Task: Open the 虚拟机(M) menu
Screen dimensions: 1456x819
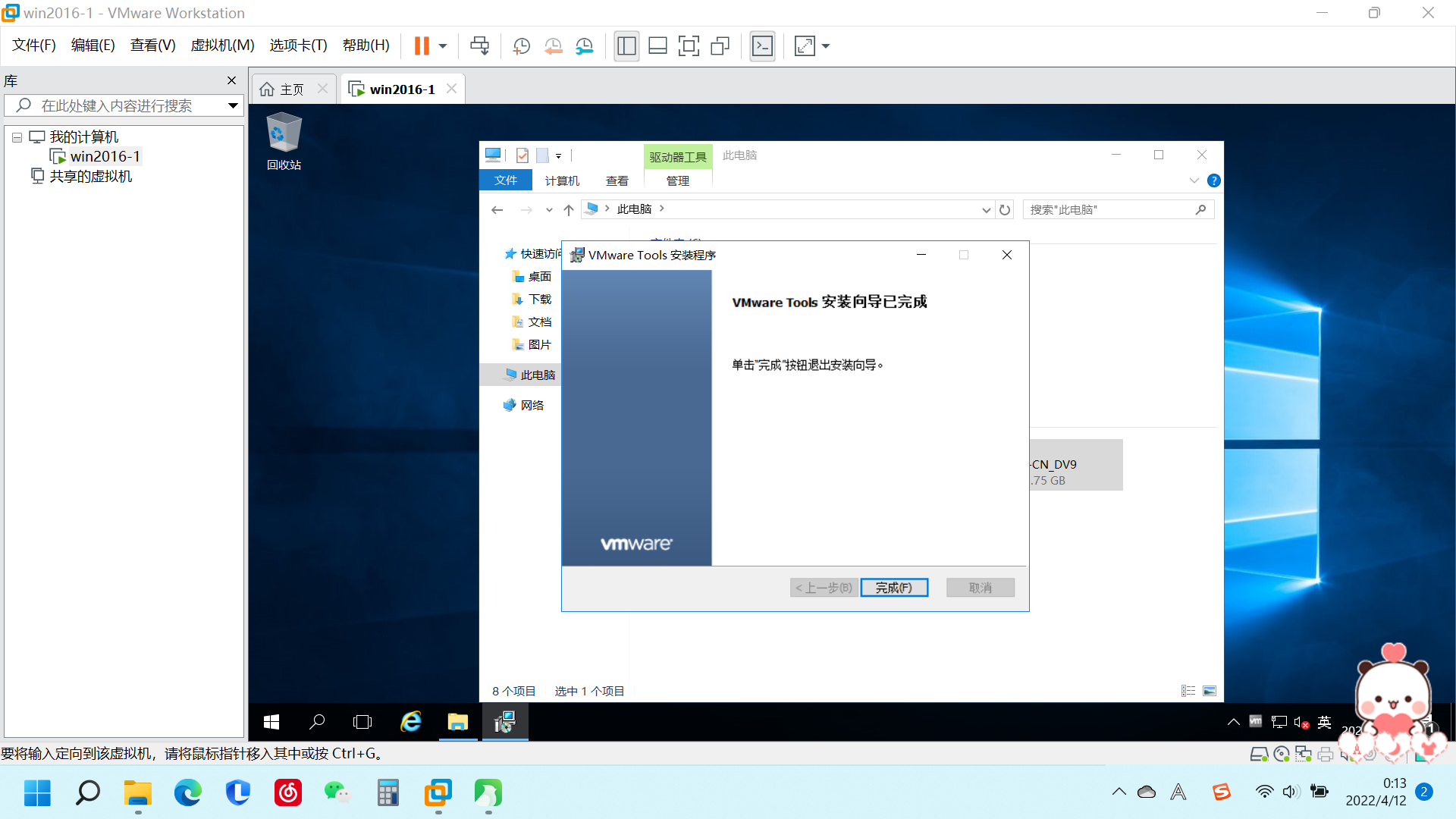Action: pos(222,45)
